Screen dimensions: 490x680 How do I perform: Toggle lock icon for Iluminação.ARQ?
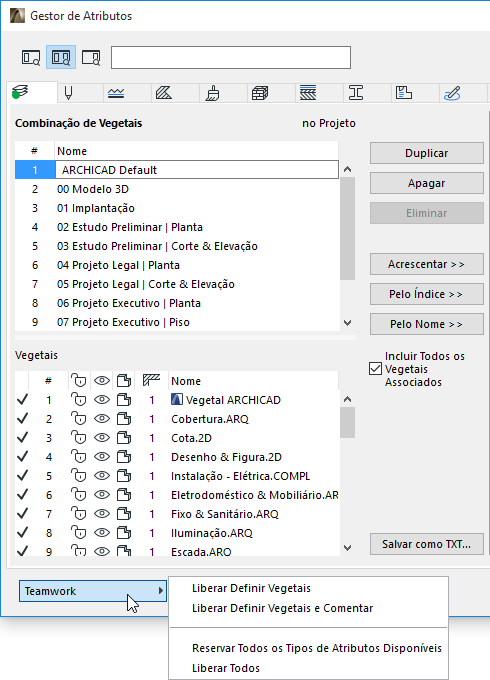click(x=78, y=533)
